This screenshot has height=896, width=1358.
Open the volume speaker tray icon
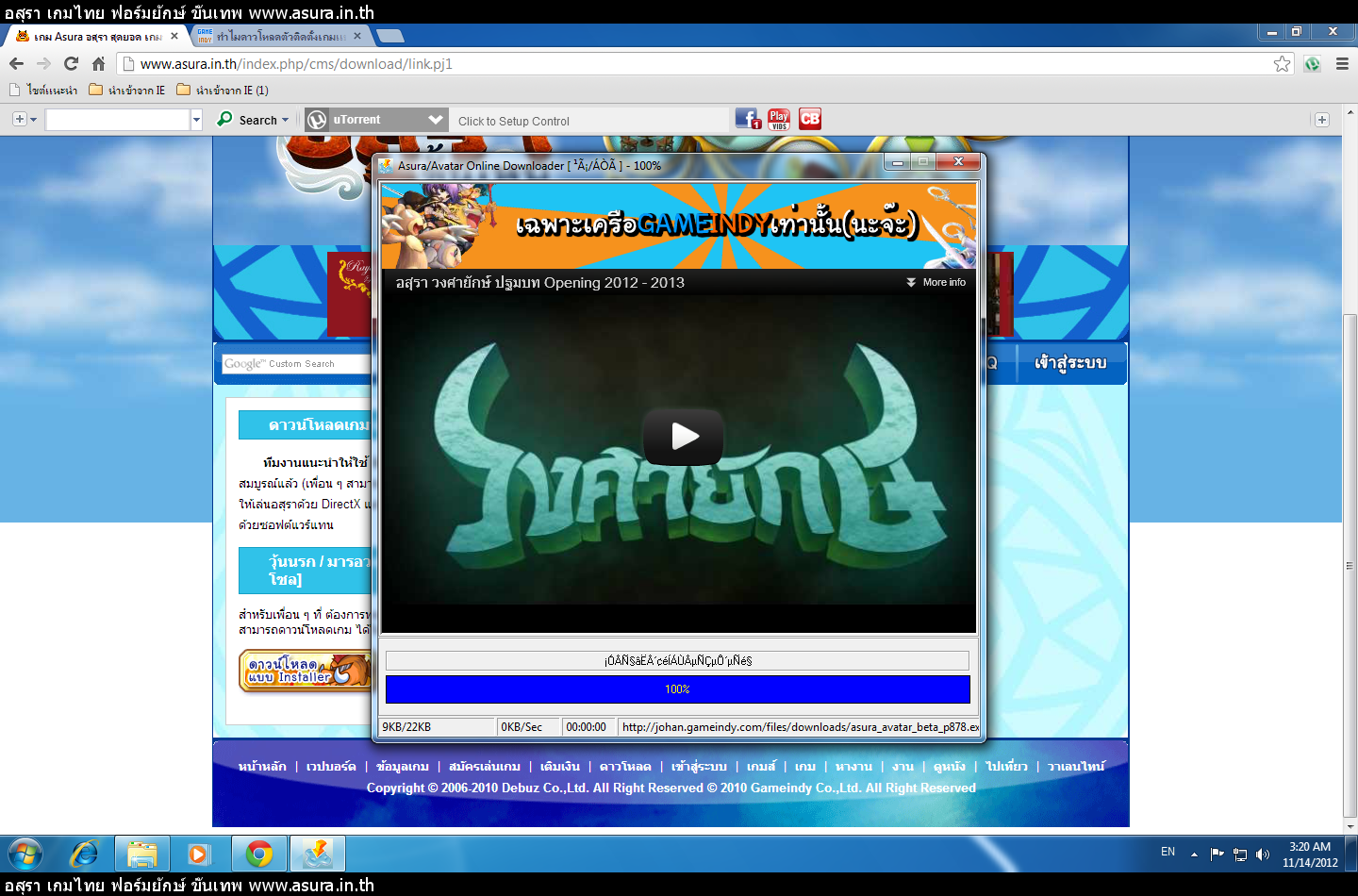click(x=1263, y=855)
